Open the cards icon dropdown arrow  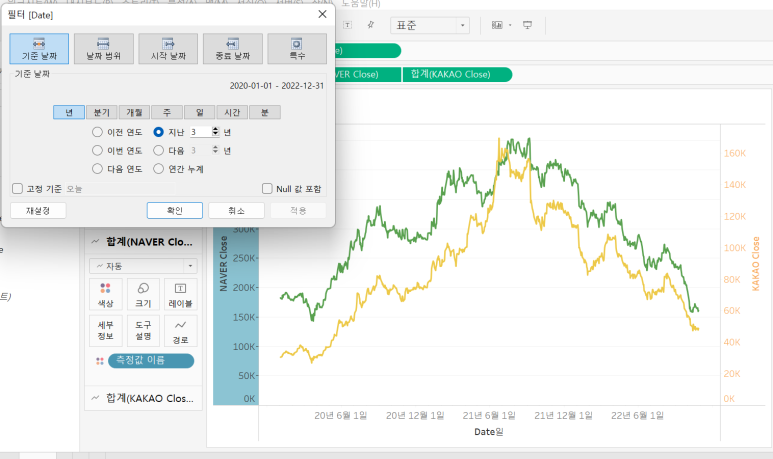point(510,25)
